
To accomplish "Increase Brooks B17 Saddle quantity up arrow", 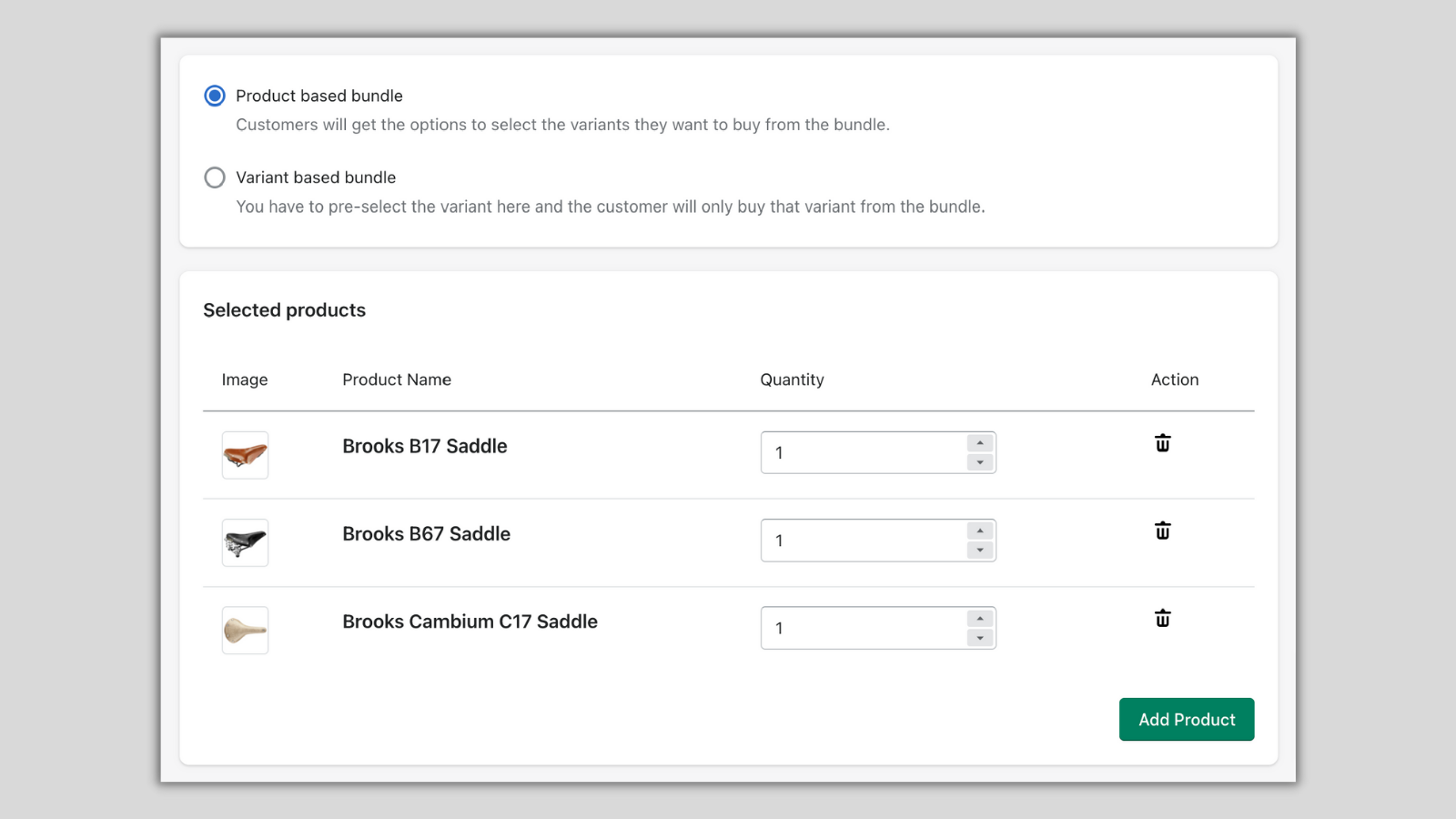I will coord(980,443).
